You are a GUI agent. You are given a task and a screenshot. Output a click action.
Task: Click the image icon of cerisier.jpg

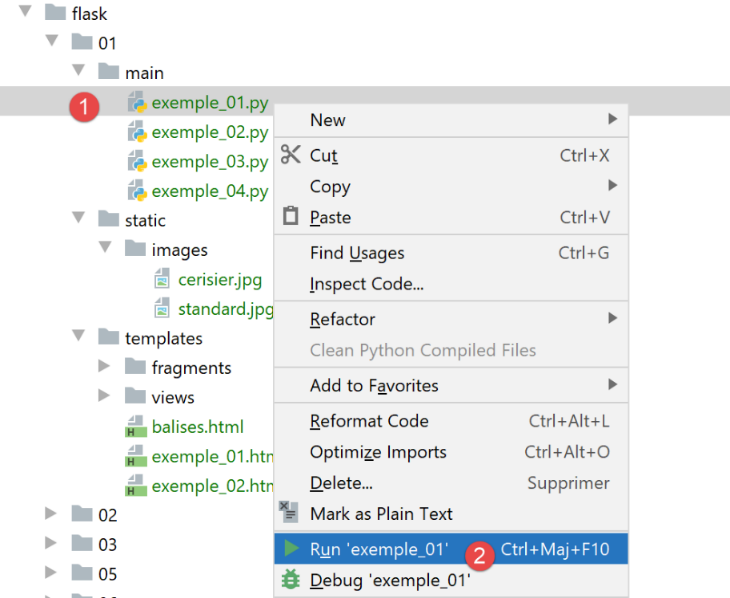pyautogui.click(x=162, y=280)
